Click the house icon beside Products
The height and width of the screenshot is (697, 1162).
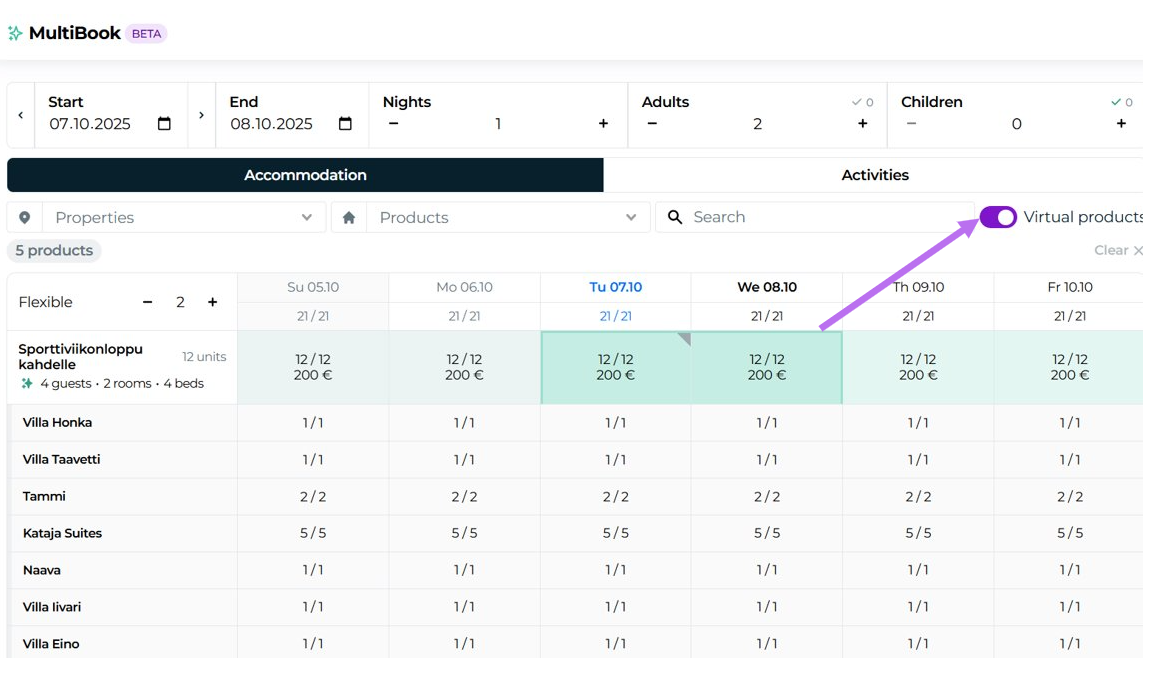(349, 217)
